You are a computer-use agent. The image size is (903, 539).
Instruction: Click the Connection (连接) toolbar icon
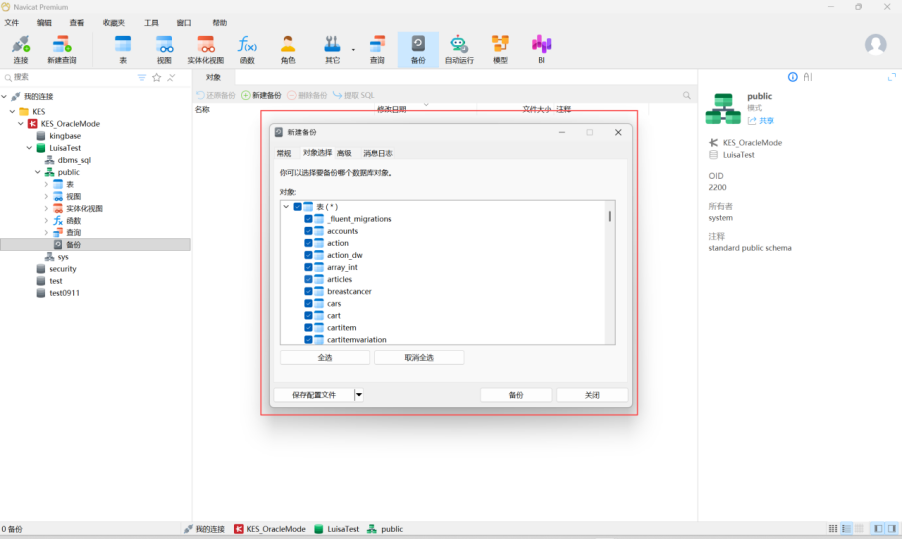[21, 48]
